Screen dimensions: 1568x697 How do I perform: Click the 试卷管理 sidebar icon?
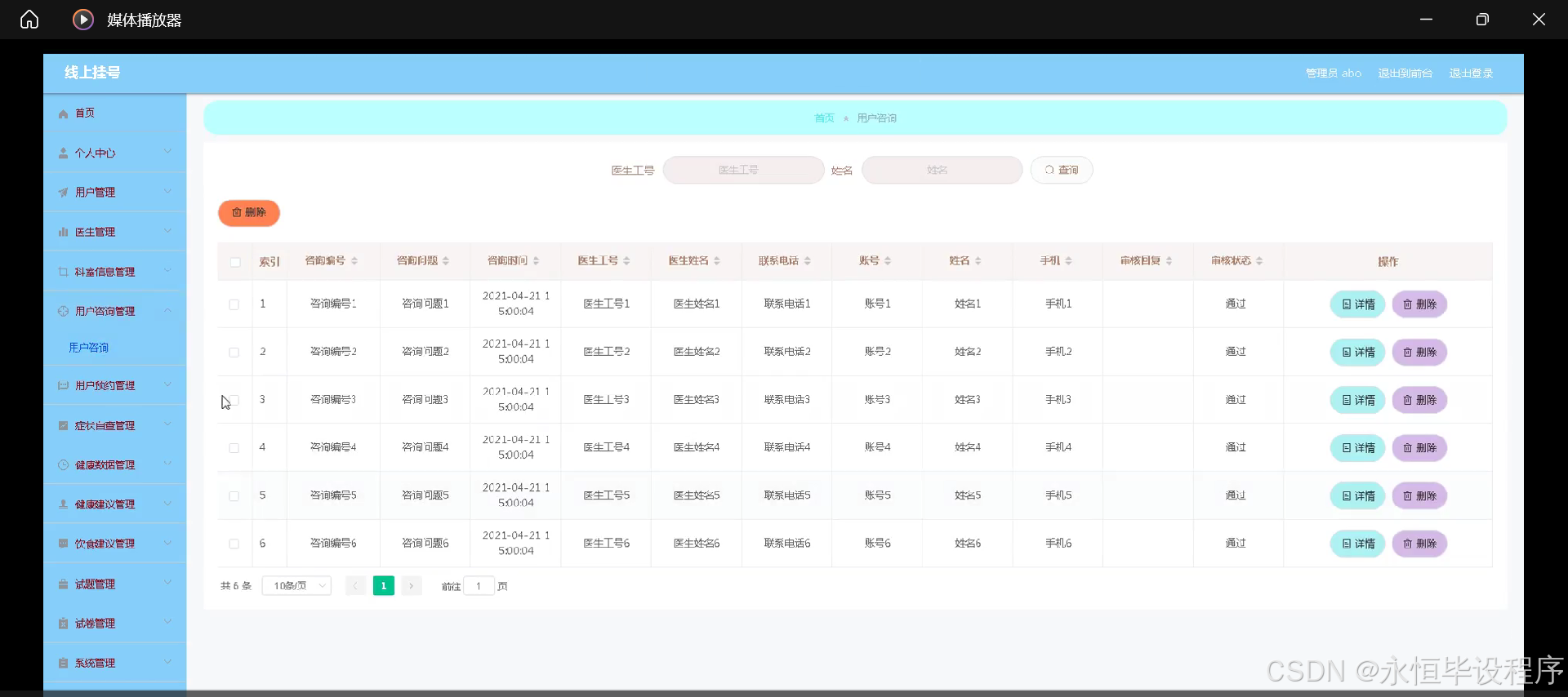coord(63,624)
